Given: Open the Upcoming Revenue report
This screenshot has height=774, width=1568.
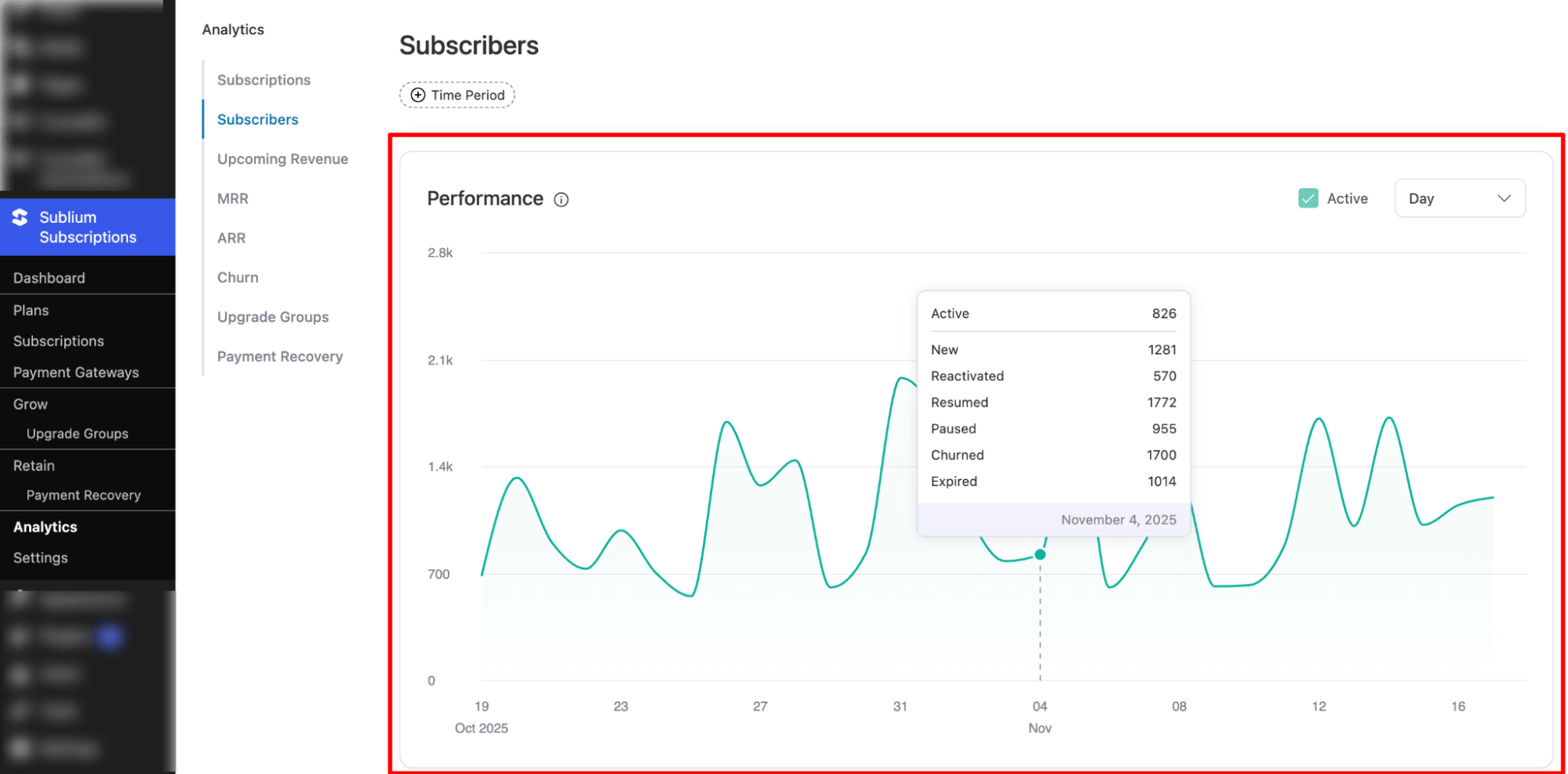Looking at the screenshot, I should [x=282, y=158].
